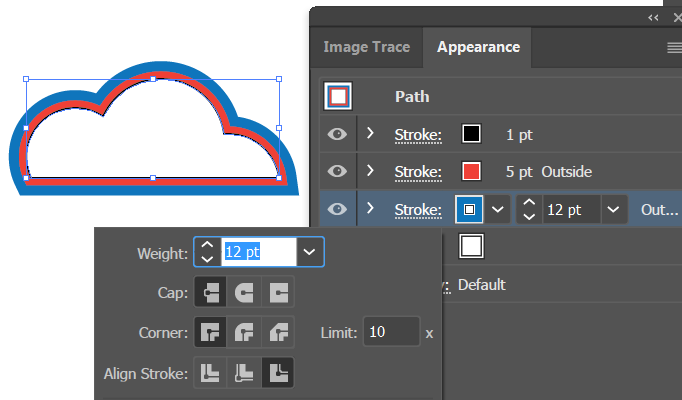Align stroke to center

tap(210, 373)
